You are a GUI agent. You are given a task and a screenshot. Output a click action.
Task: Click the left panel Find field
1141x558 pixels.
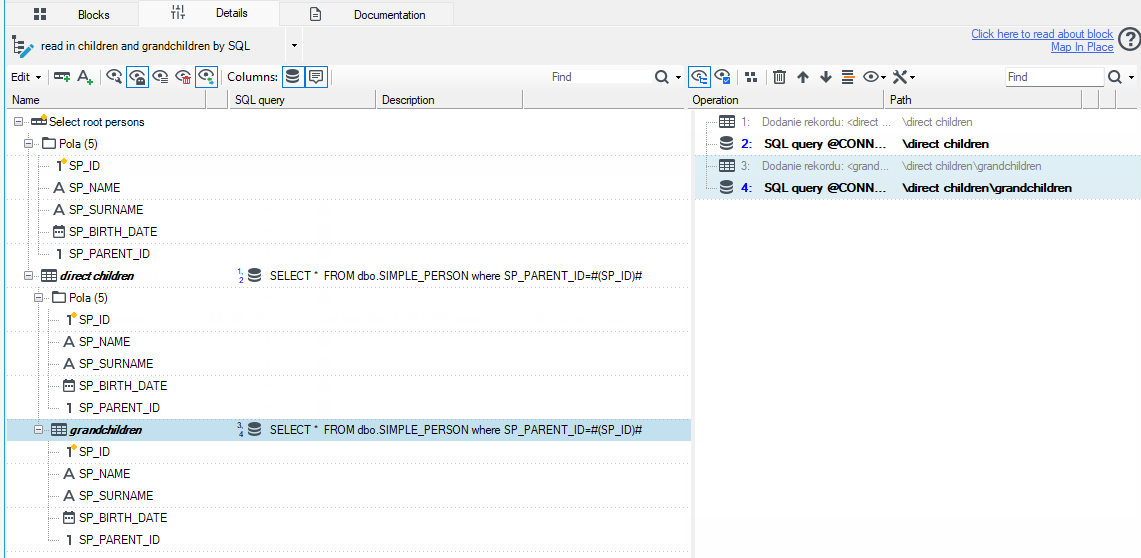coord(599,76)
